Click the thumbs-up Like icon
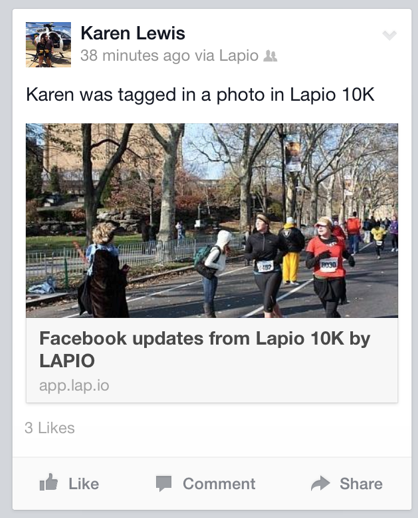Screen dimensions: 418x518 49,483
